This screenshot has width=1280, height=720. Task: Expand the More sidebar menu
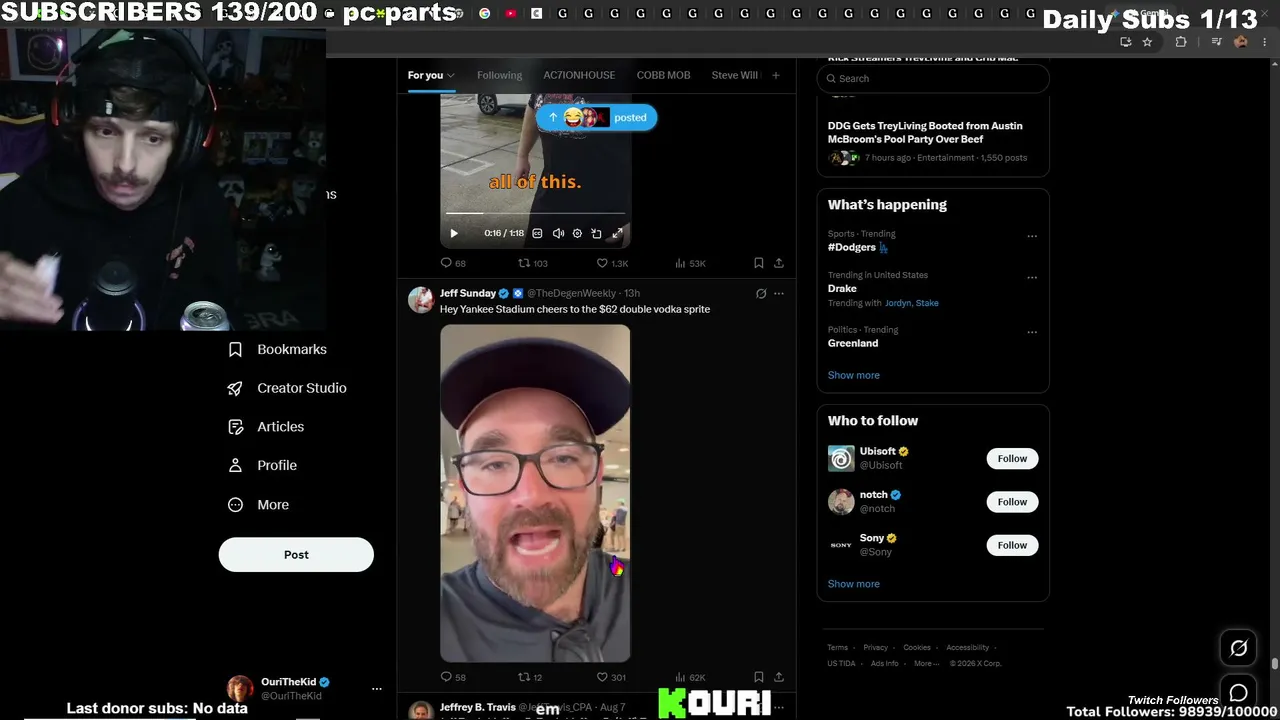point(259,505)
